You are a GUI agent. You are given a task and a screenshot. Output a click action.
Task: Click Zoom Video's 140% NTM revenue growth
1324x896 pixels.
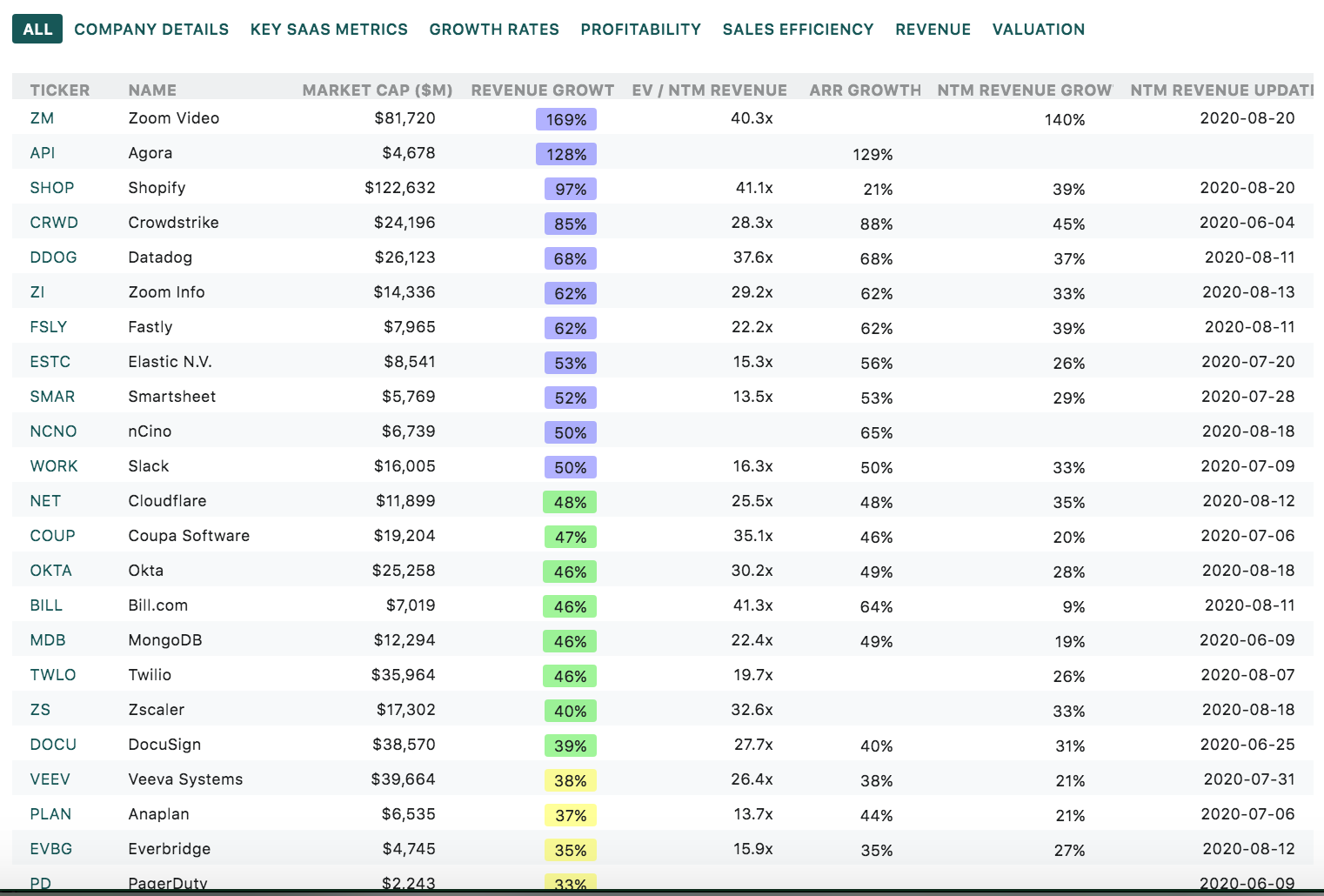pos(1065,120)
